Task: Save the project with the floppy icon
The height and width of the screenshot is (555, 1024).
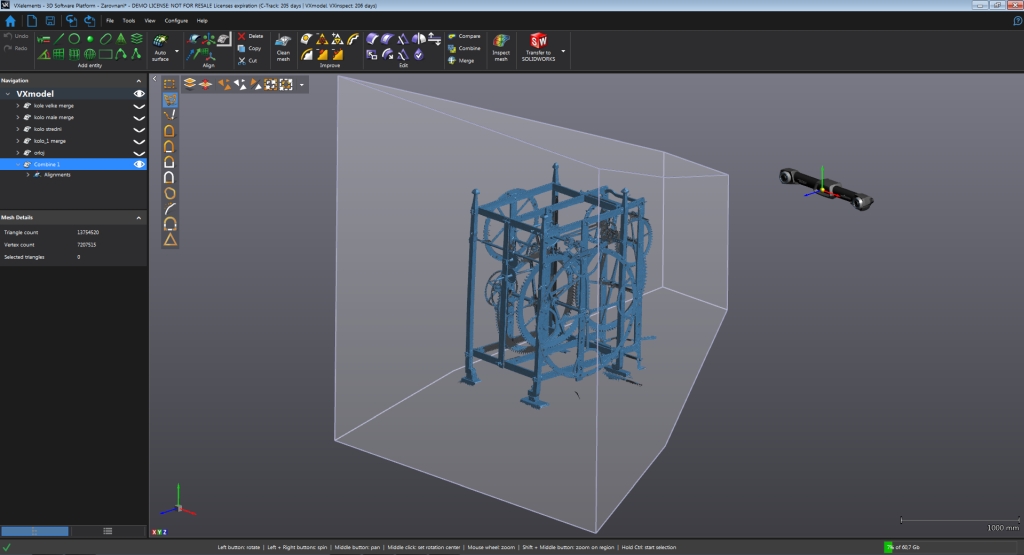Action: [50, 20]
